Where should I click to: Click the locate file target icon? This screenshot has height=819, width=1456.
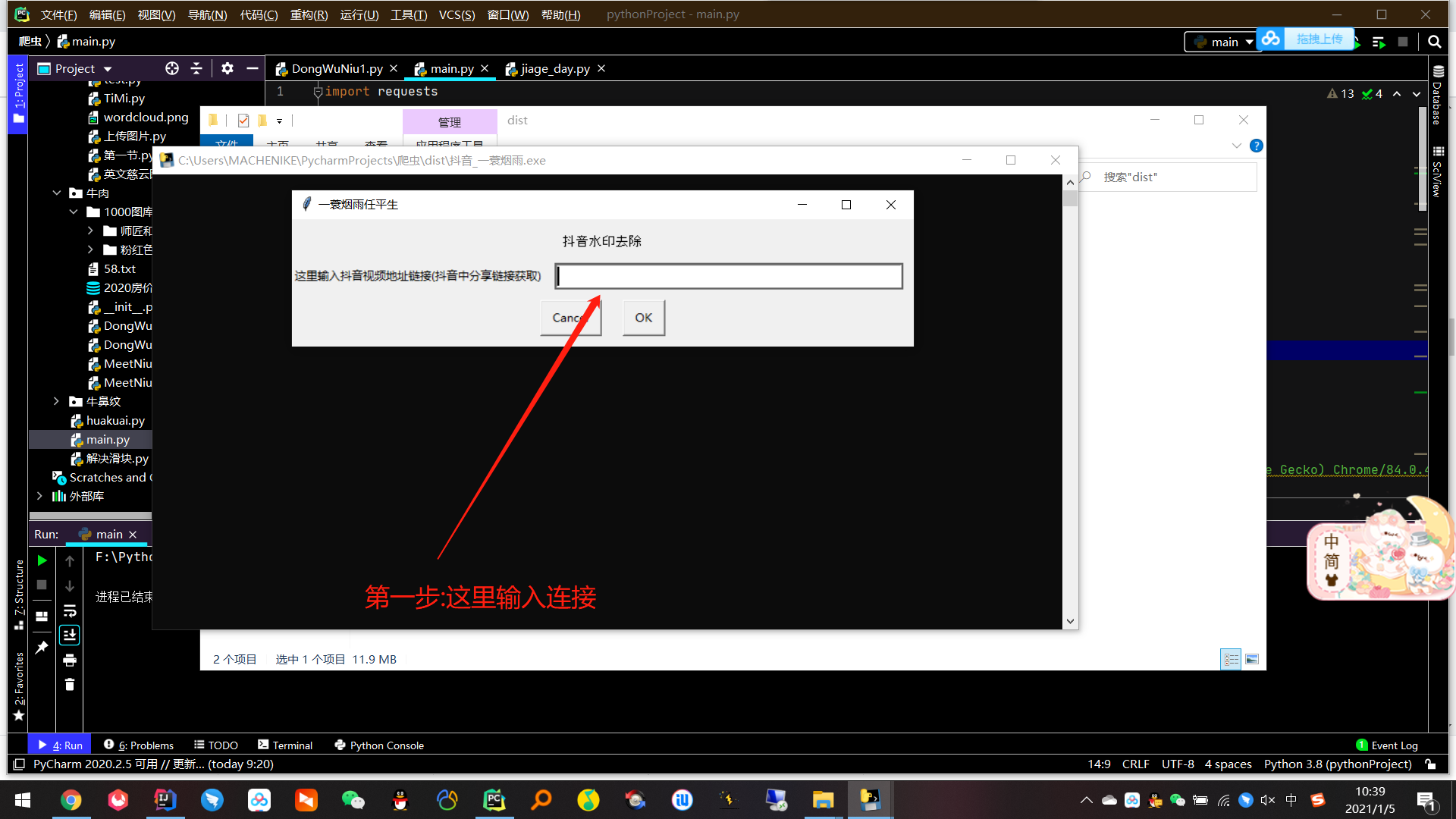click(x=172, y=68)
